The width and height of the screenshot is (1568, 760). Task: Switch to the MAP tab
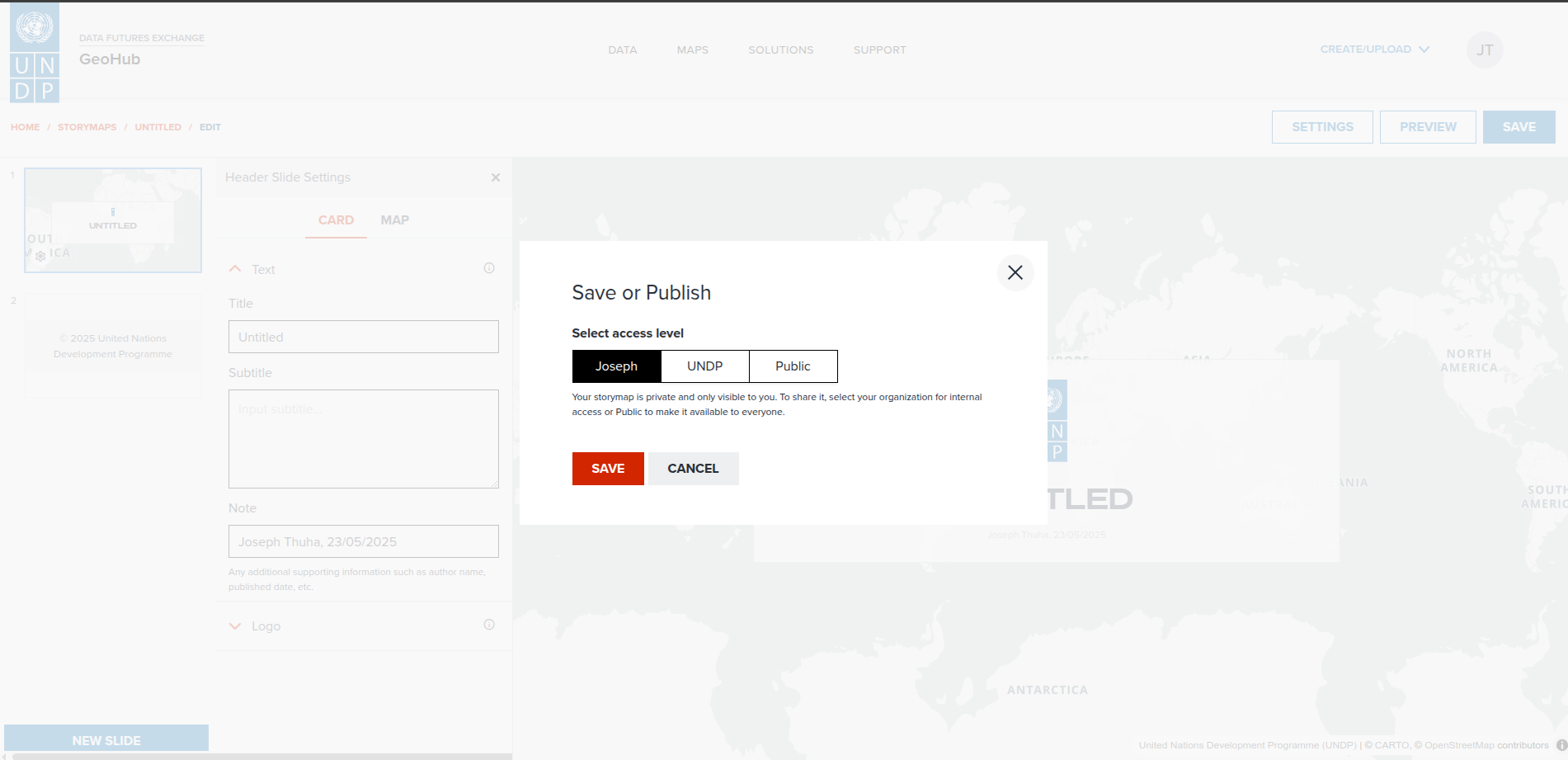coord(394,220)
